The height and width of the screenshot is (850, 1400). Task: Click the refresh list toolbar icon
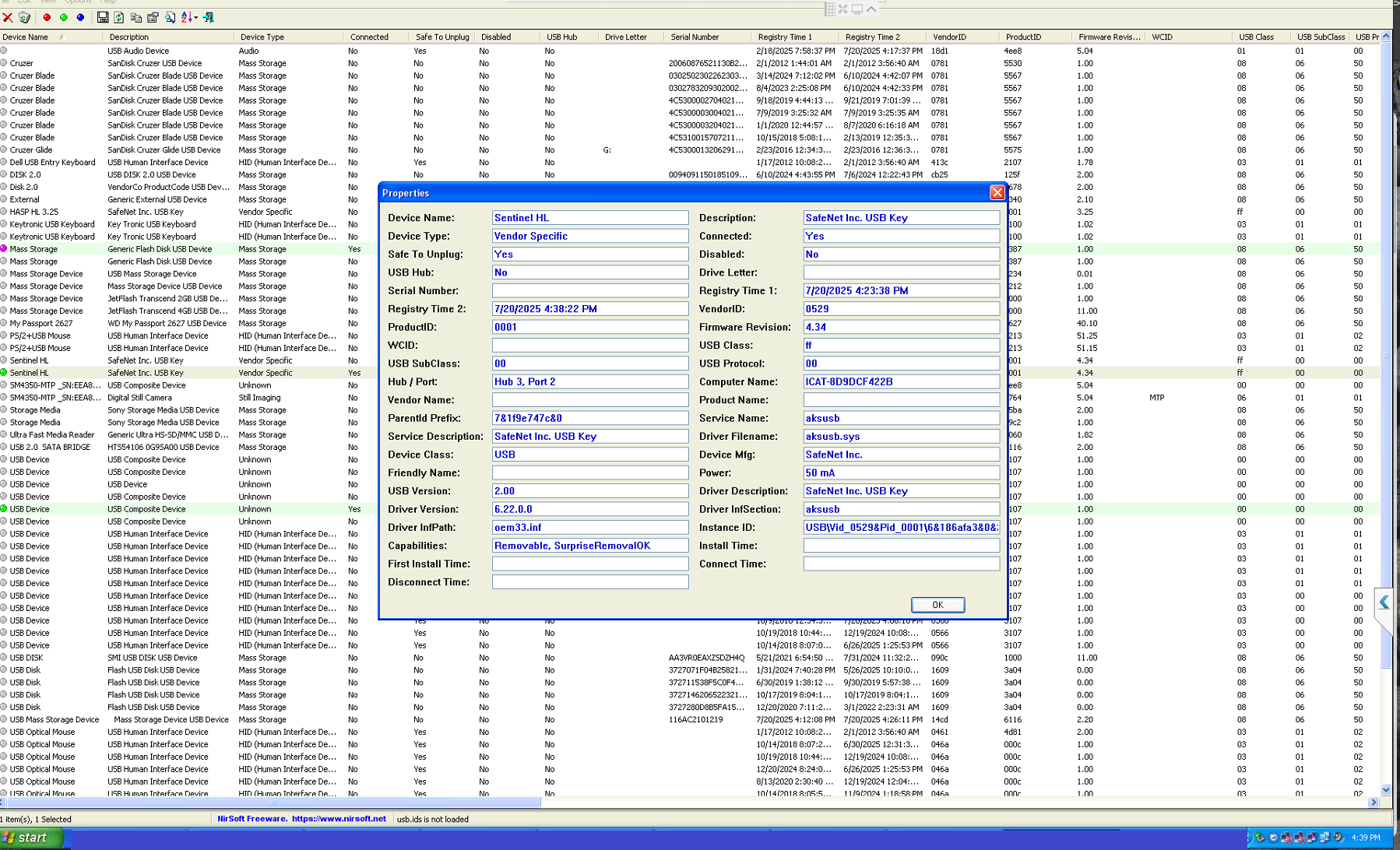(119, 17)
